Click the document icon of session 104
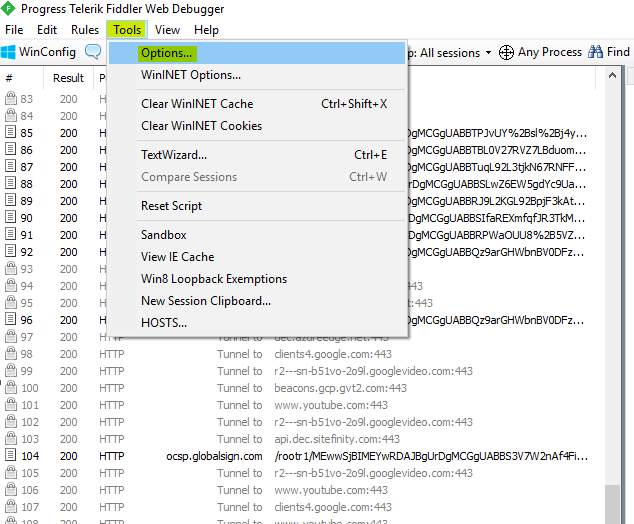 point(11,455)
